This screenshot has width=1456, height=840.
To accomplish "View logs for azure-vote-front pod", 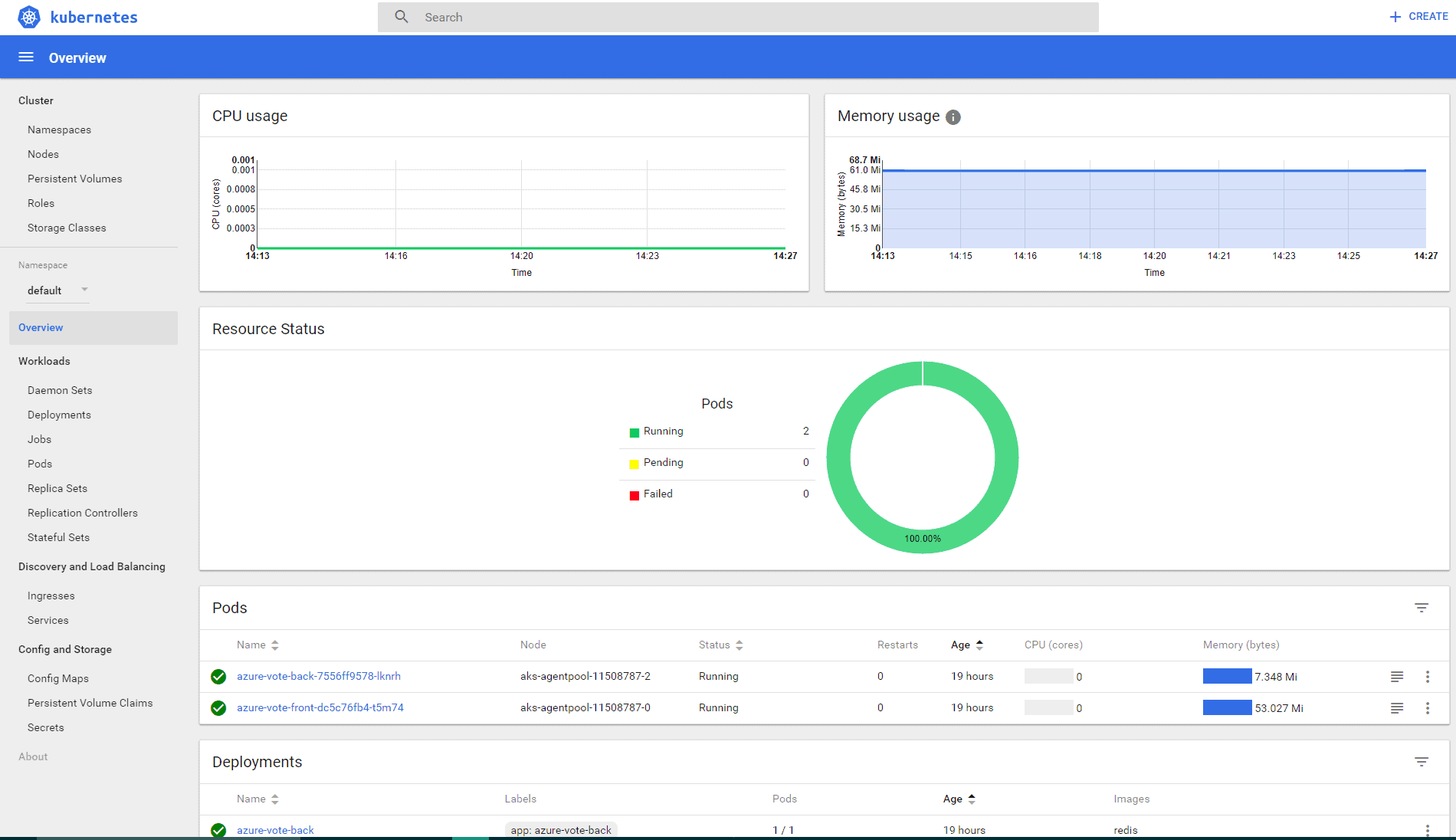I will pos(1397,708).
